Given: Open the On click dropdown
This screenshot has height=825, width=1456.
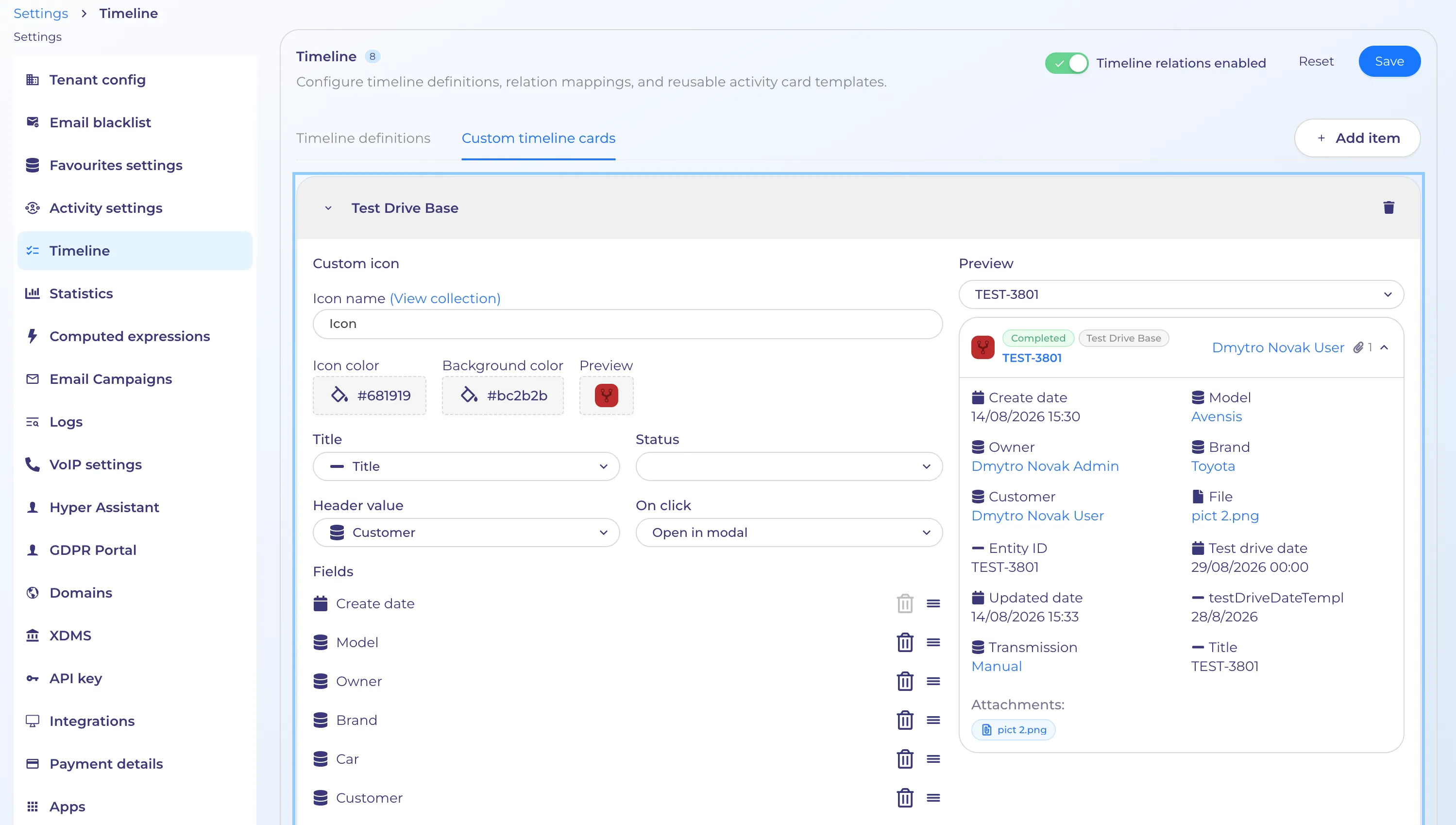Looking at the screenshot, I should pyautogui.click(x=789, y=533).
